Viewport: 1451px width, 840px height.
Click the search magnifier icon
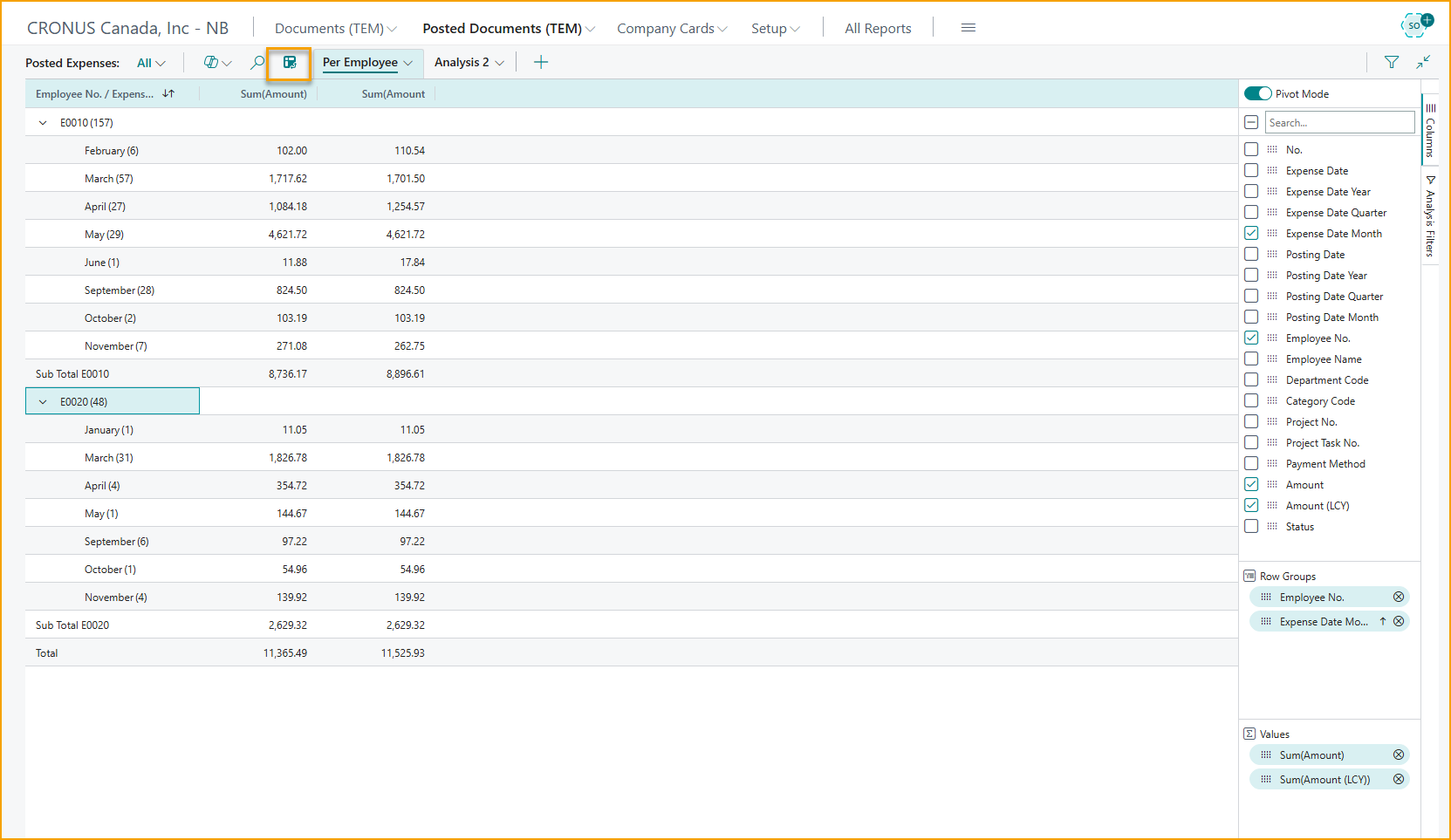[257, 63]
